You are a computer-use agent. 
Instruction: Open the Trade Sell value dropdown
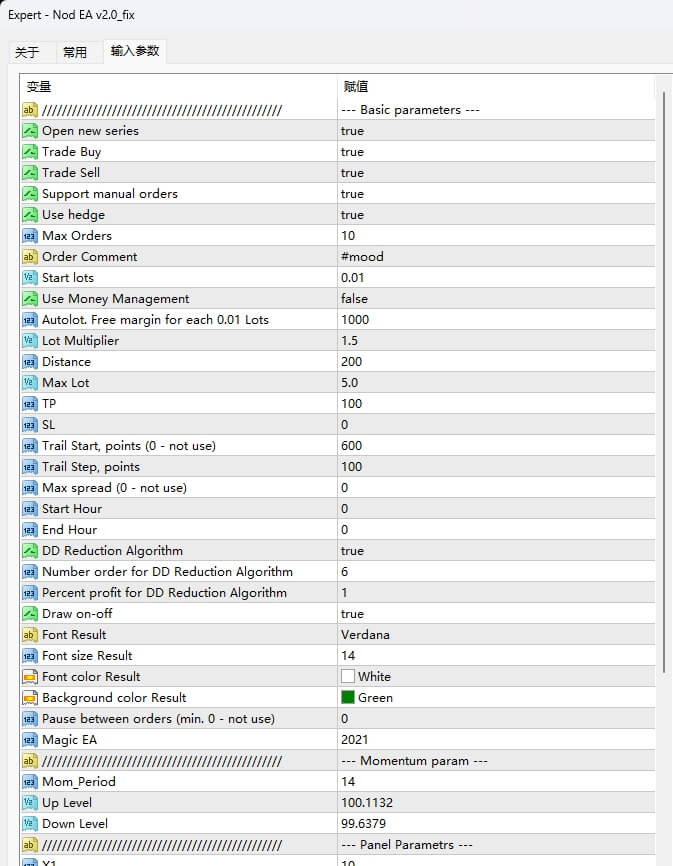point(352,173)
